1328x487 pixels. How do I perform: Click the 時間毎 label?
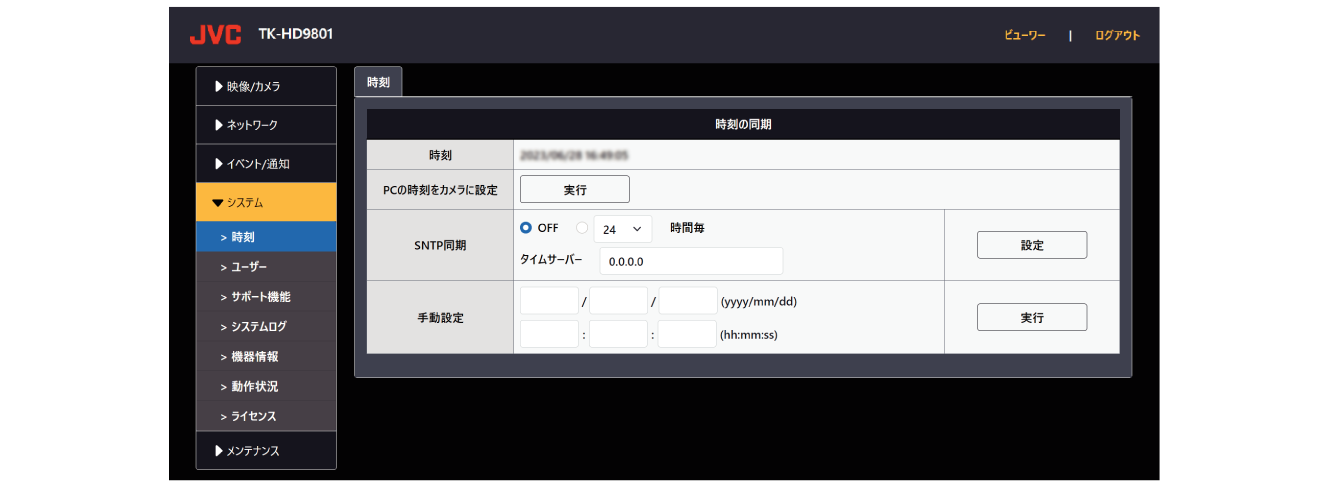687,228
